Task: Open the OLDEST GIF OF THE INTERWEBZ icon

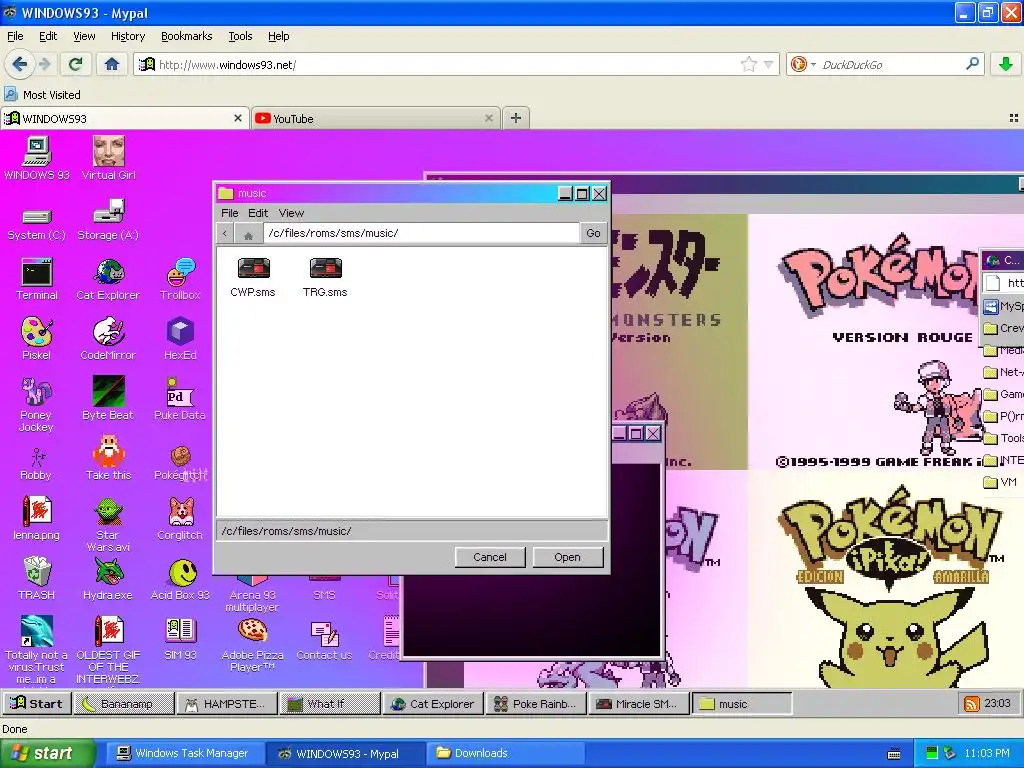Action: point(108,650)
